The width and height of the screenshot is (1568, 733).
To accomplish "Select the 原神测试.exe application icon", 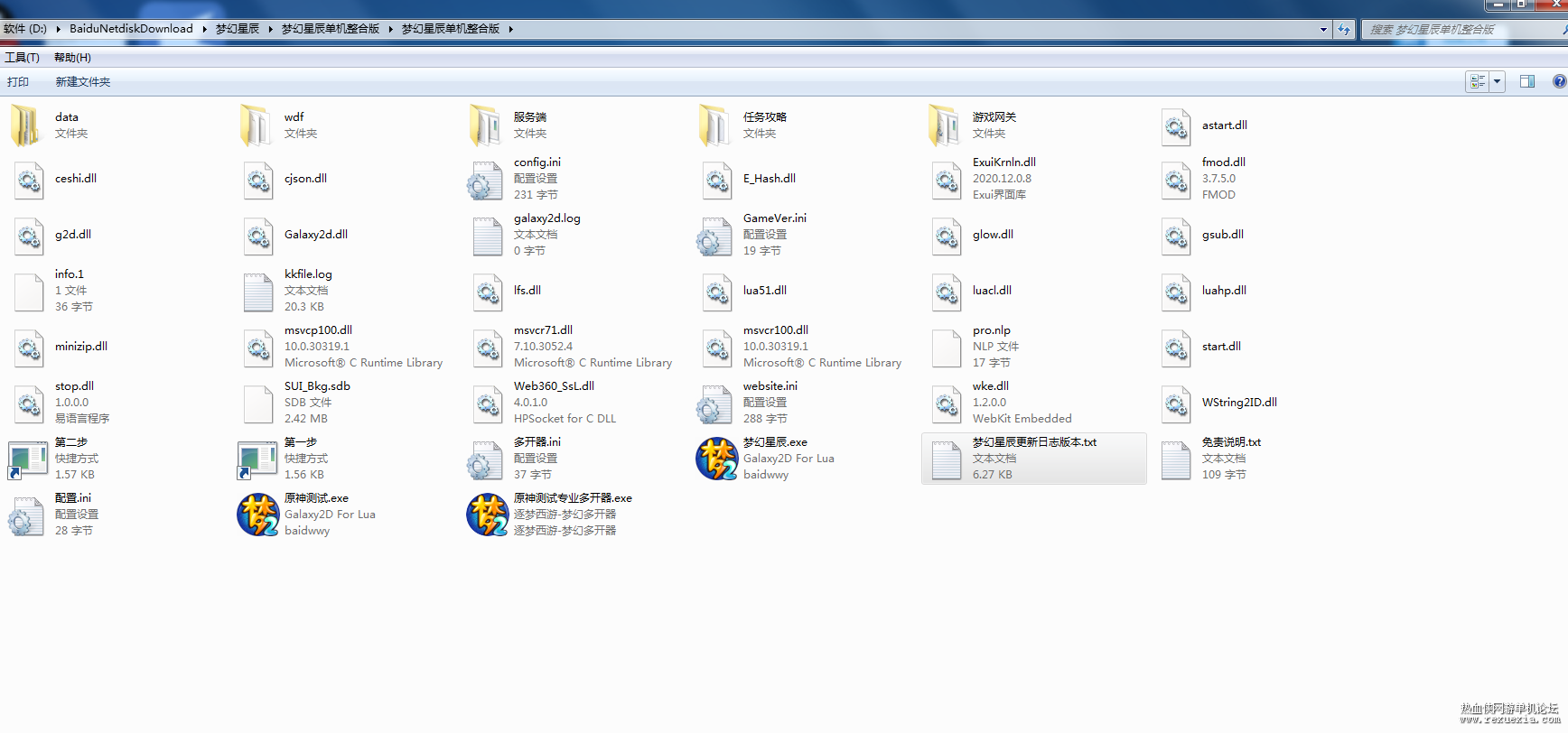I will point(258,515).
